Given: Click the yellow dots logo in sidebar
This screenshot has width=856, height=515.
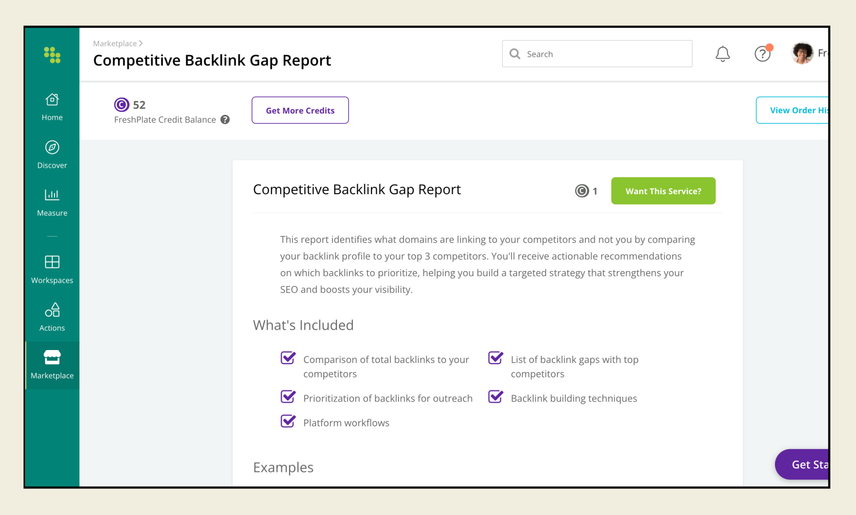Looking at the screenshot, I should point(52,55).
